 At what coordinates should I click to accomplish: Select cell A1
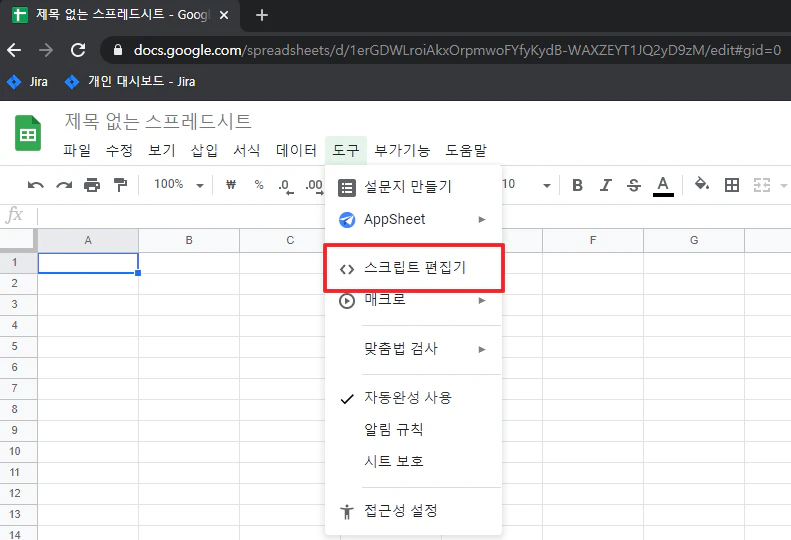(x=88, y=263)
